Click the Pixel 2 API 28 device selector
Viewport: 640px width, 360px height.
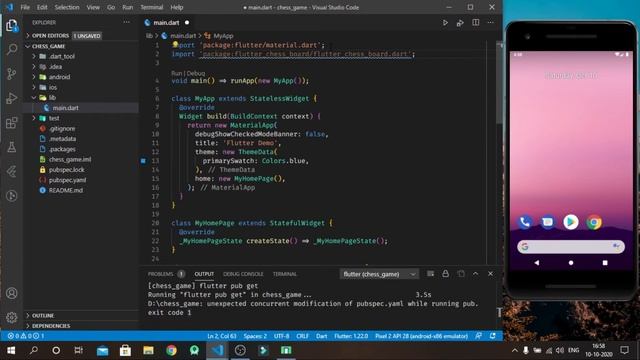point(421,336)
